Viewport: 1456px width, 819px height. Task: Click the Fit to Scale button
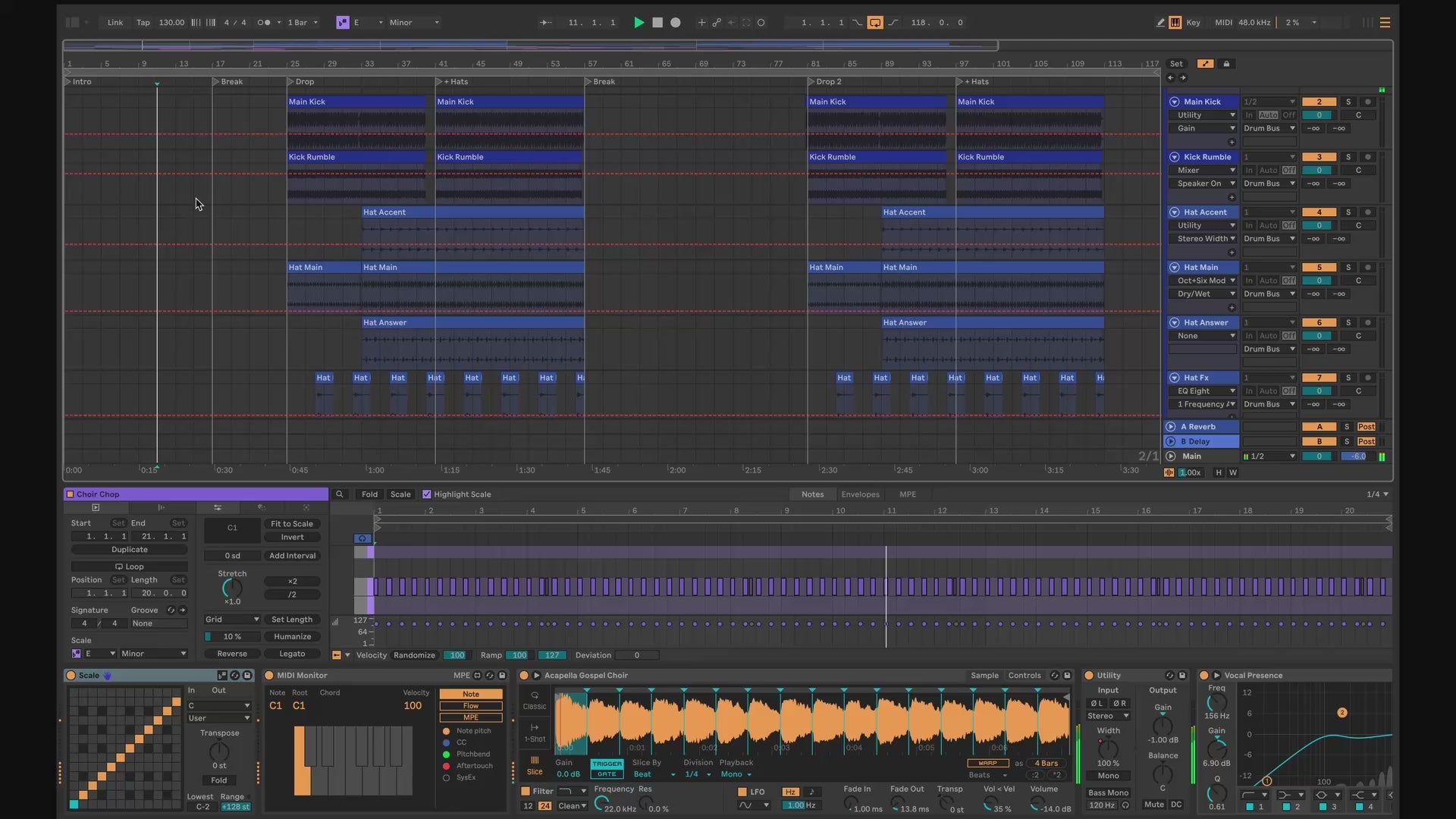point(292,524)
